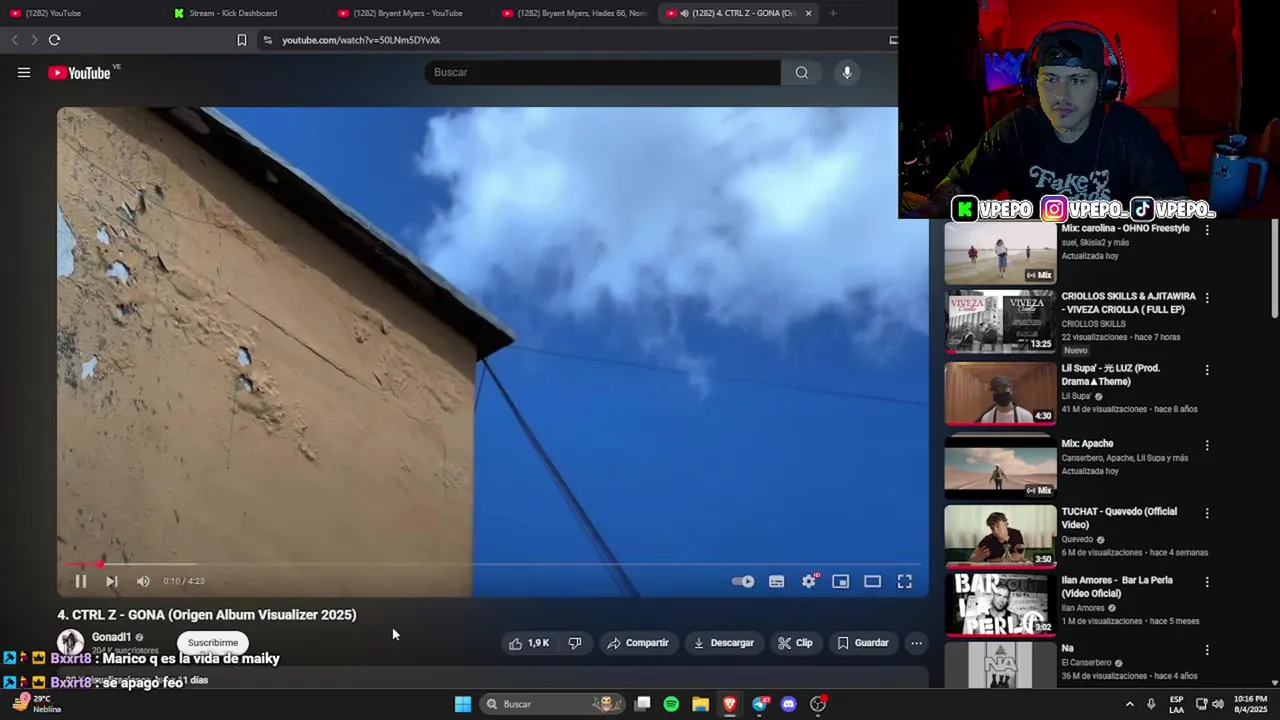Open options menu for Mix: Apache

(x=1207, y=444)
